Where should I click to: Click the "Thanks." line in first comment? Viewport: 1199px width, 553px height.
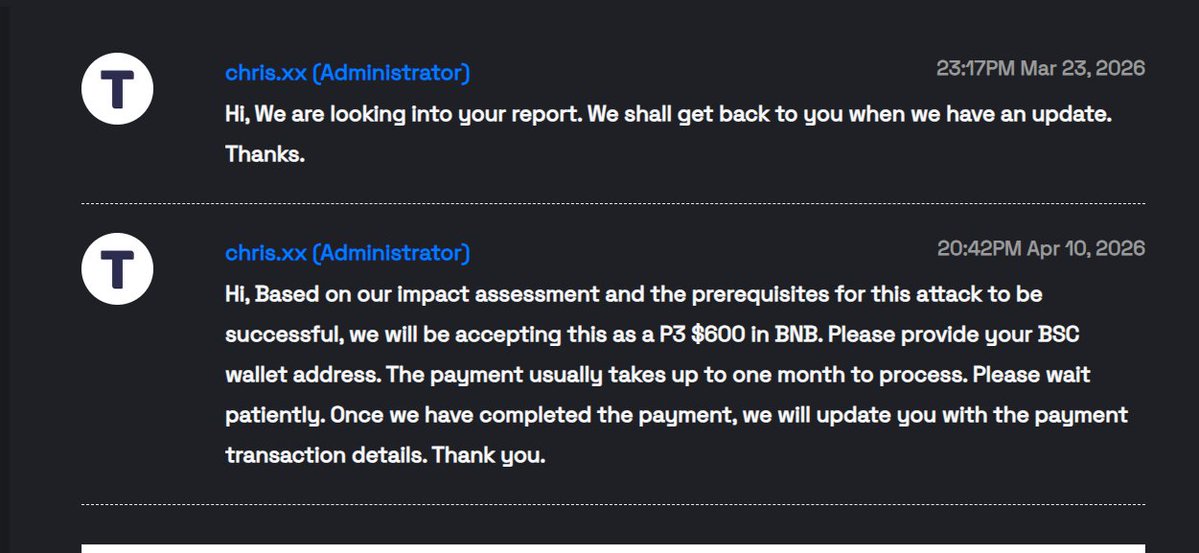[x=264, y=155]
